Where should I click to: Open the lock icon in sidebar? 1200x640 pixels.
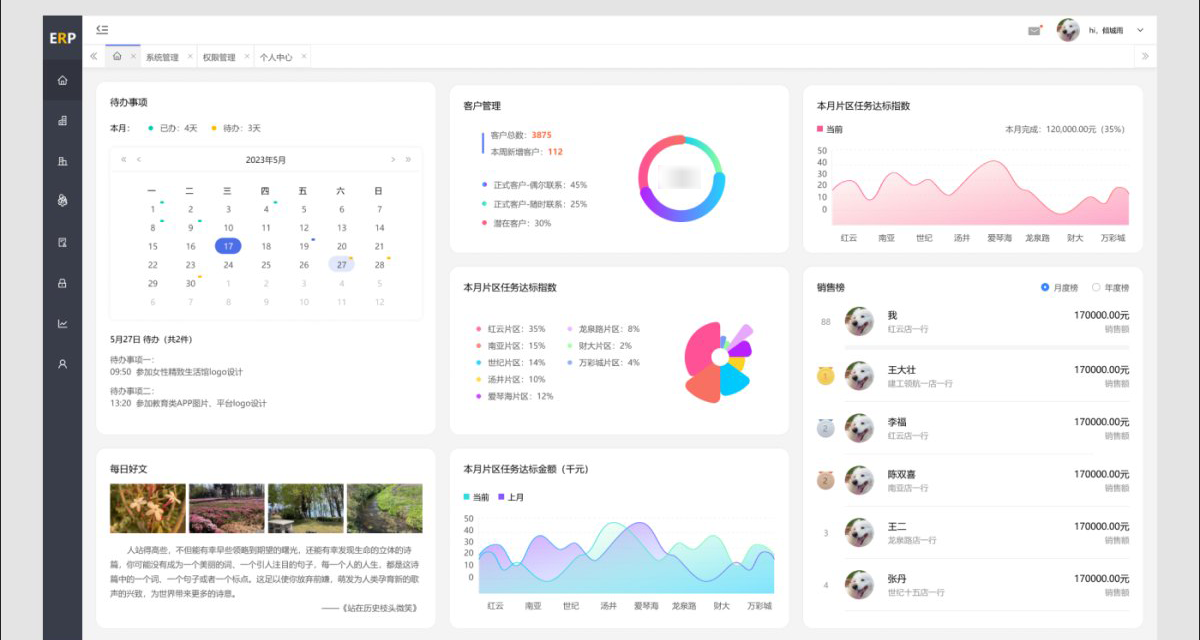[x=63, y=283]
